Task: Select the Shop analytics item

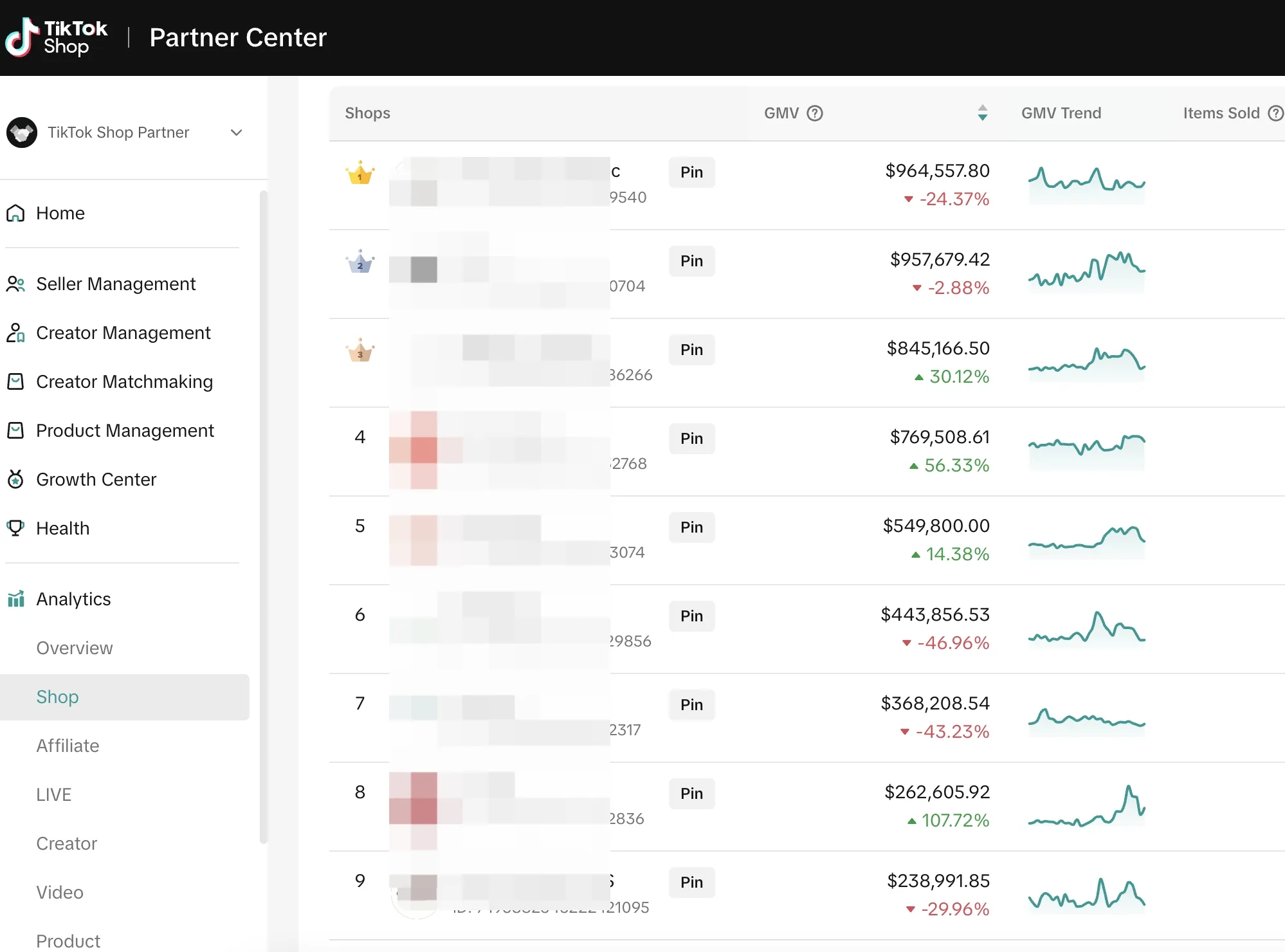Action: [x=125, y=697]
